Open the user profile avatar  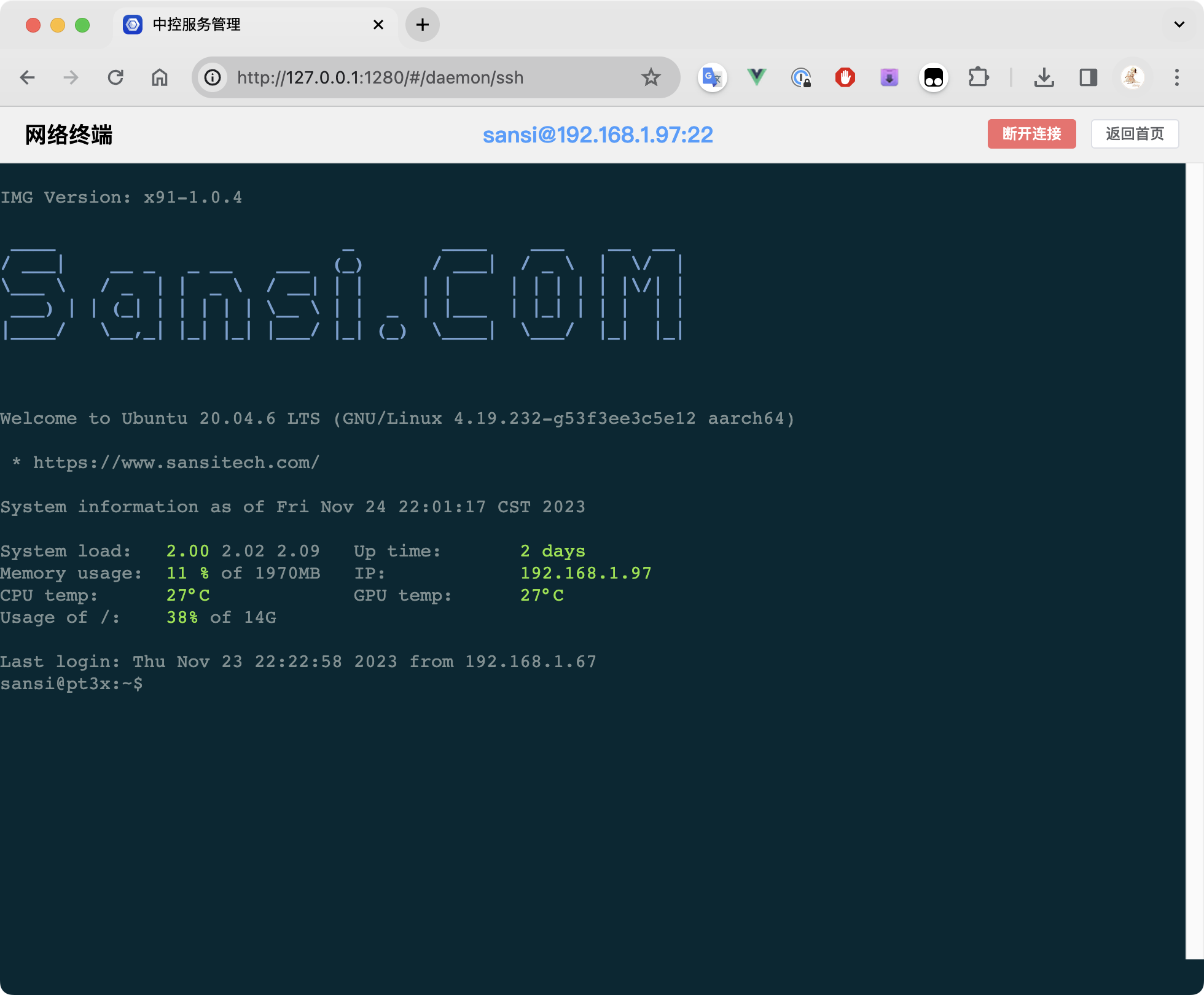click(x=1132, y=77)
